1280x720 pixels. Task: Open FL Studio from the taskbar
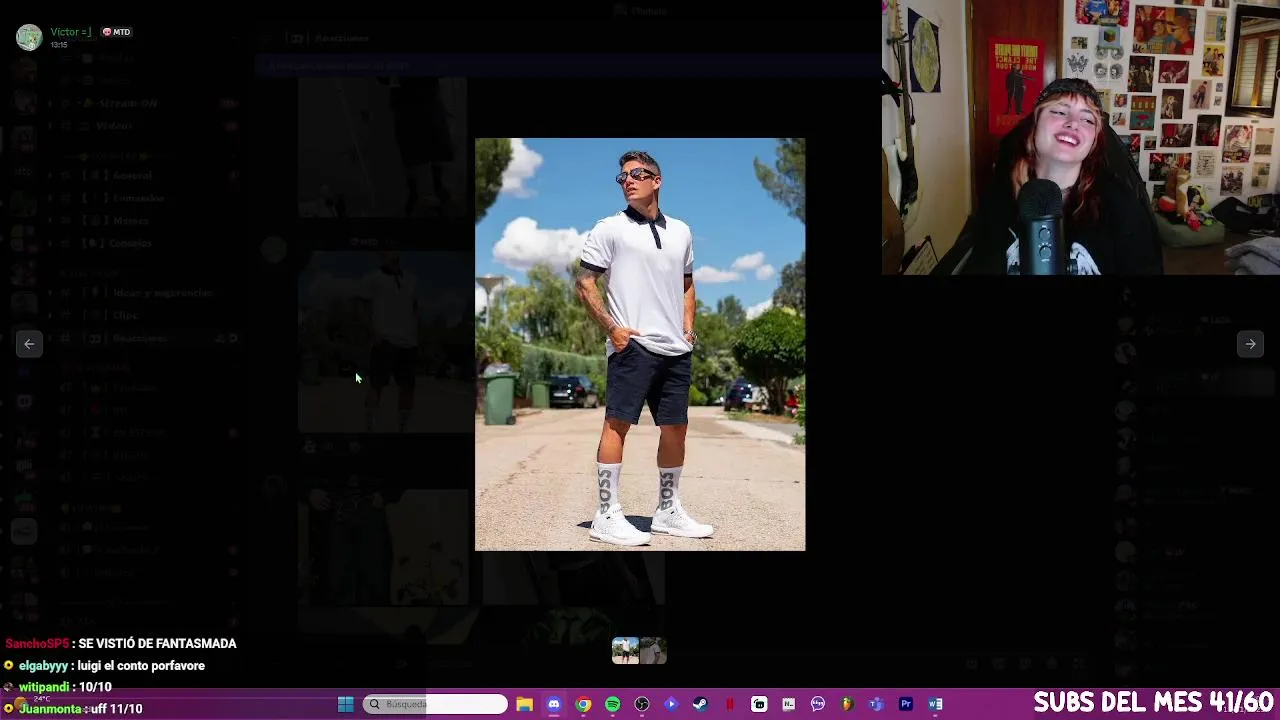click(x=847, y=704)
